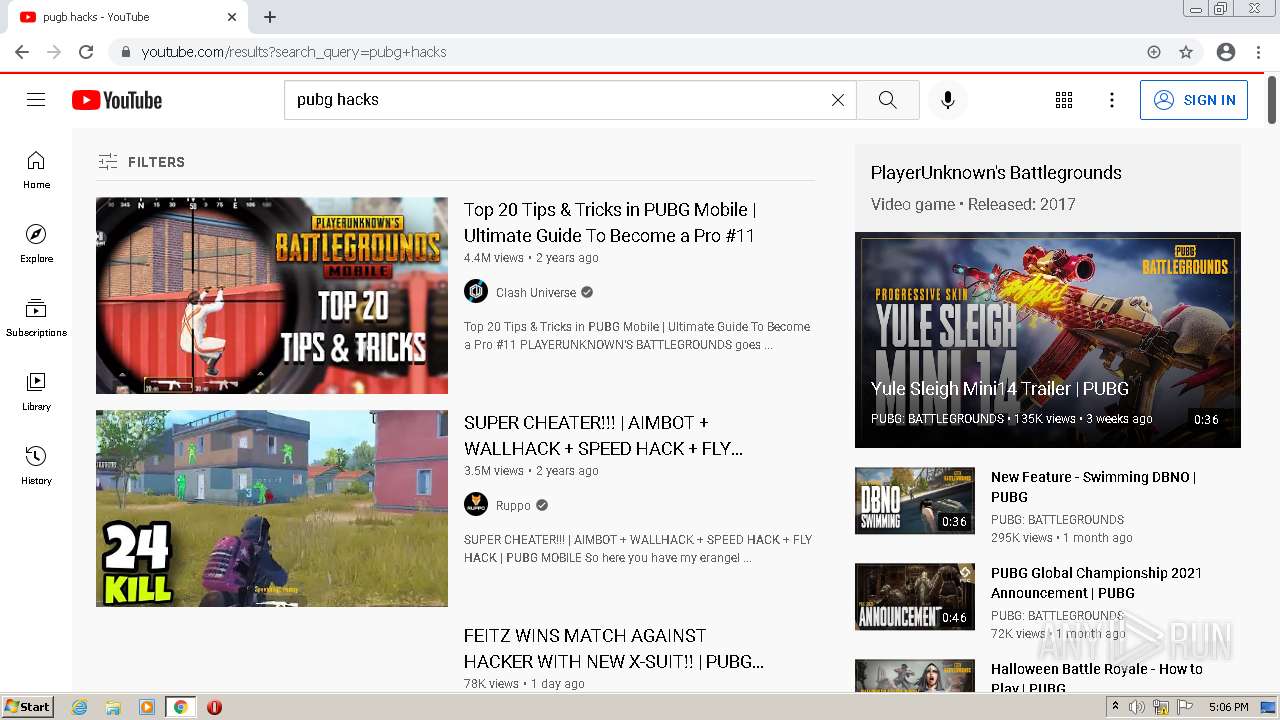This screenshot has width=1280, height=720.
Task: Click the browser address bar URL
Action: 294,52
